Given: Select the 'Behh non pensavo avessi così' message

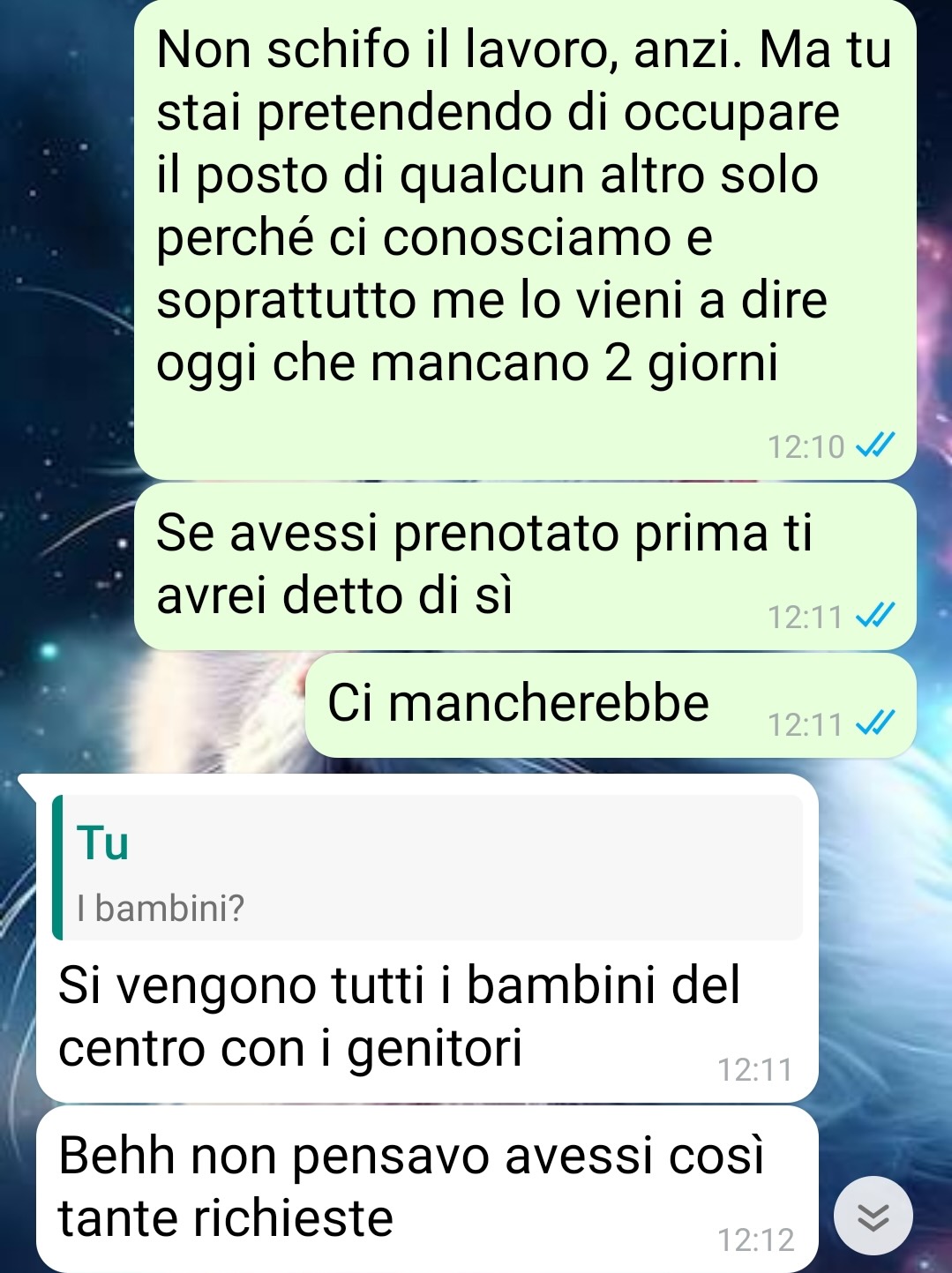Looking at the screenshot, I should click(427, 1188).
